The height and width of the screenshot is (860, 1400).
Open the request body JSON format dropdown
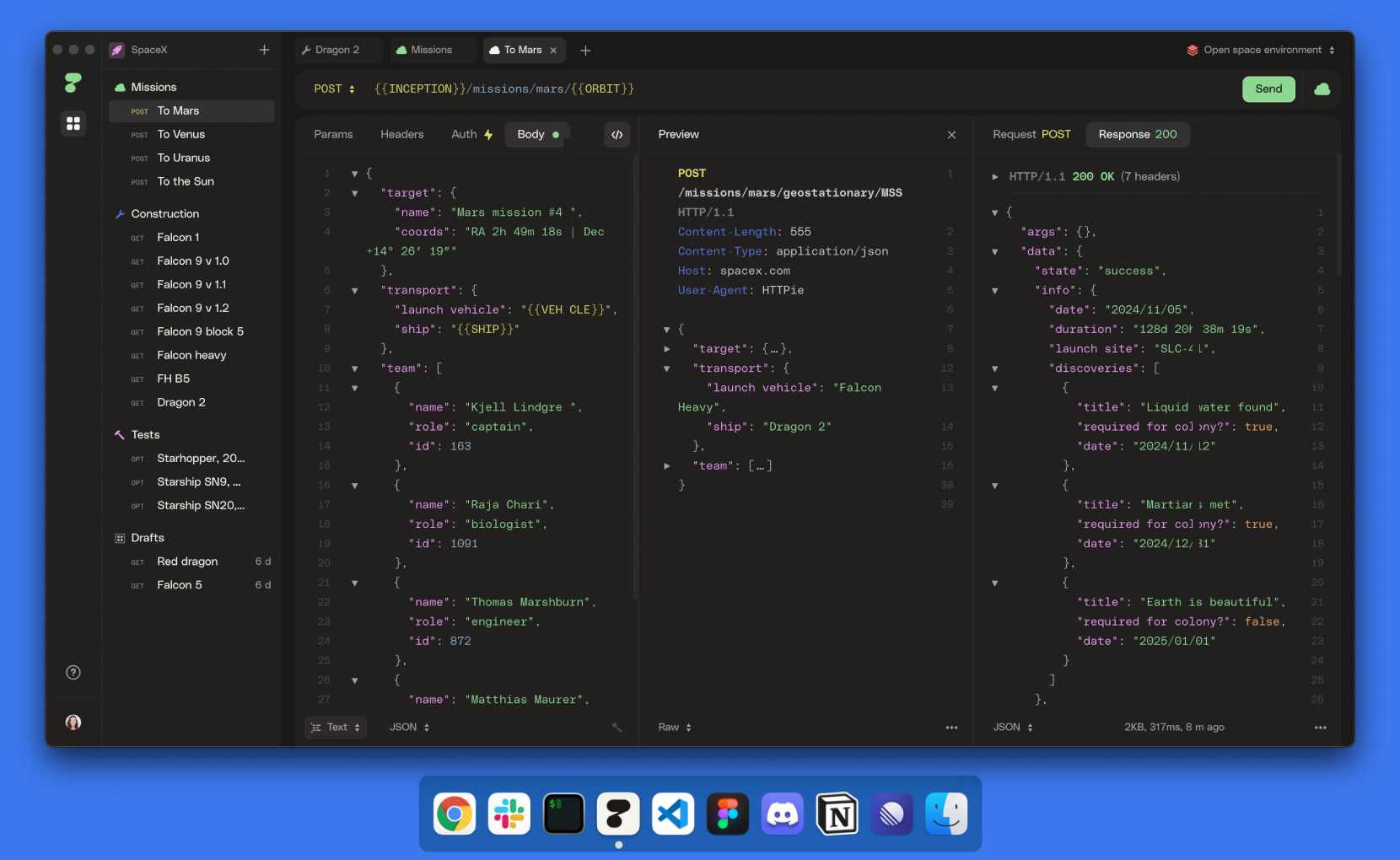pos(409,727)
